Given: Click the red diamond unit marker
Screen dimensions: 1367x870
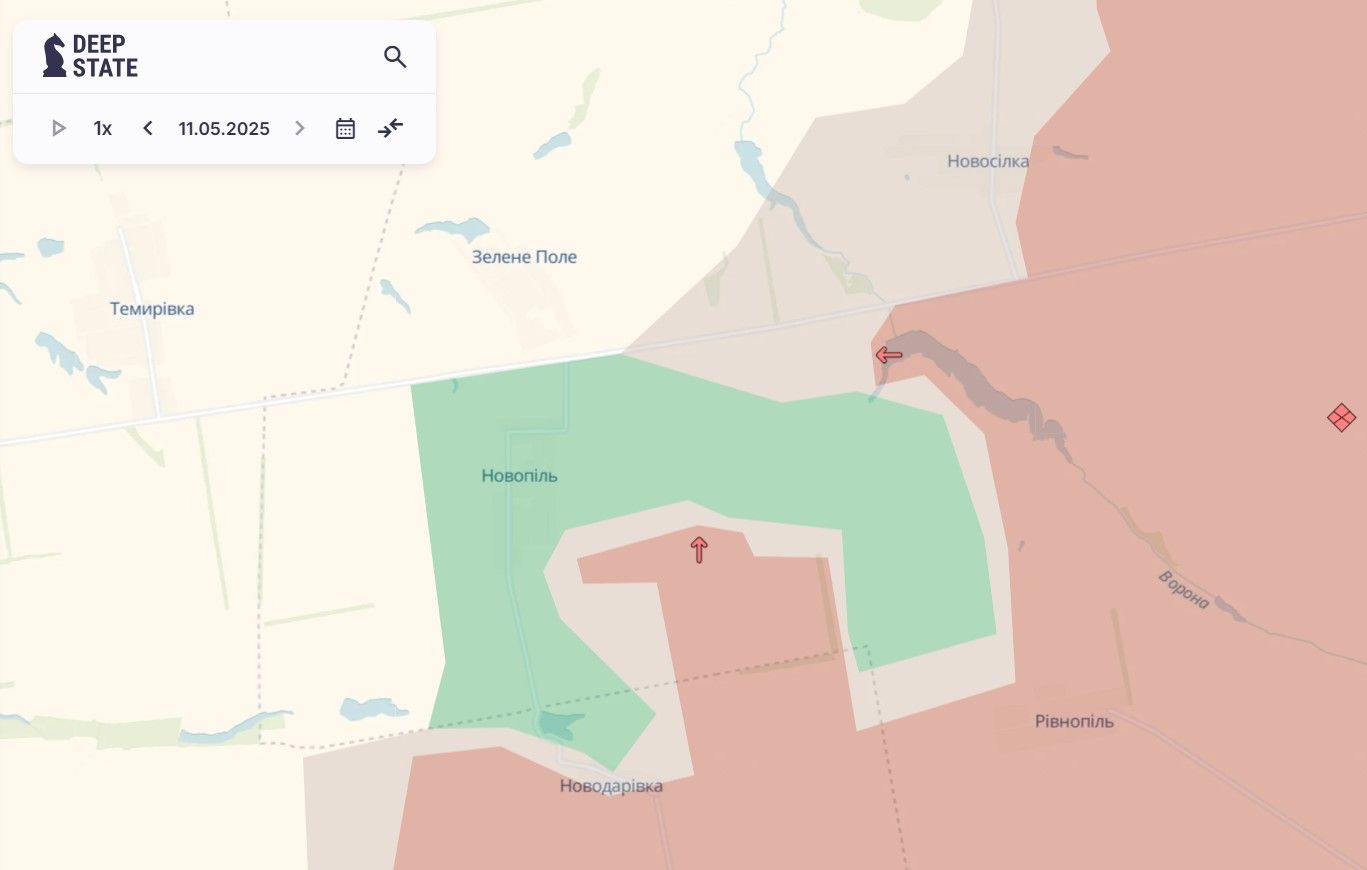Looking at the screenshot, I should (1341, 417).
